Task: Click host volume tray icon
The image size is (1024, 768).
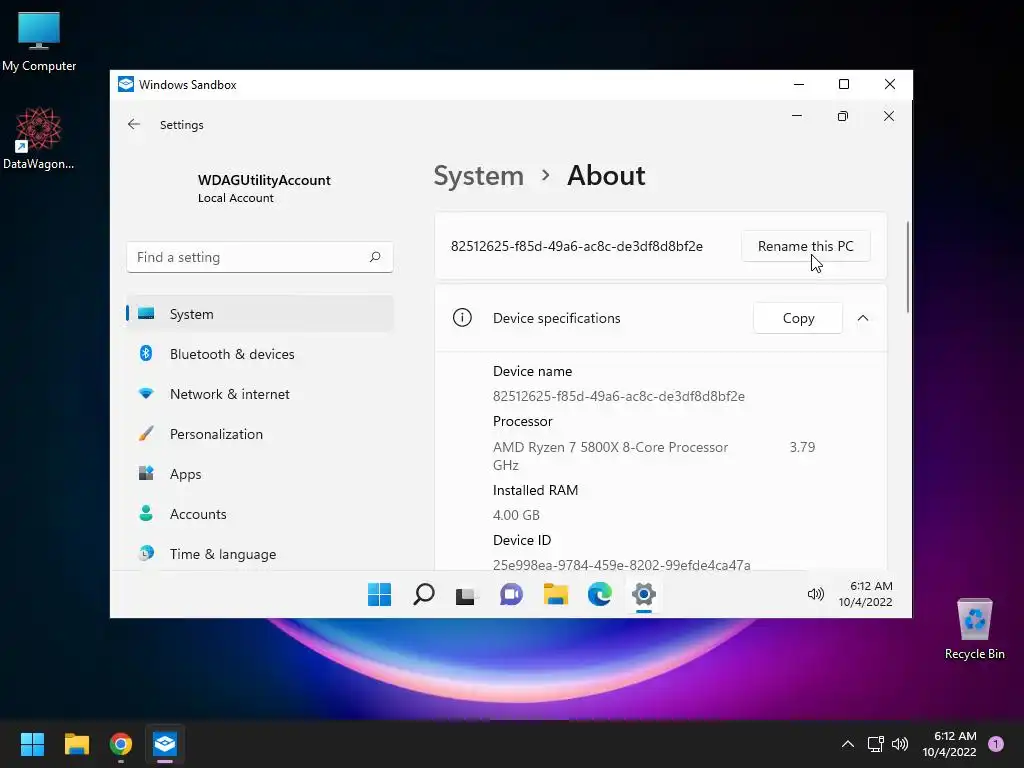Action: 900,744
